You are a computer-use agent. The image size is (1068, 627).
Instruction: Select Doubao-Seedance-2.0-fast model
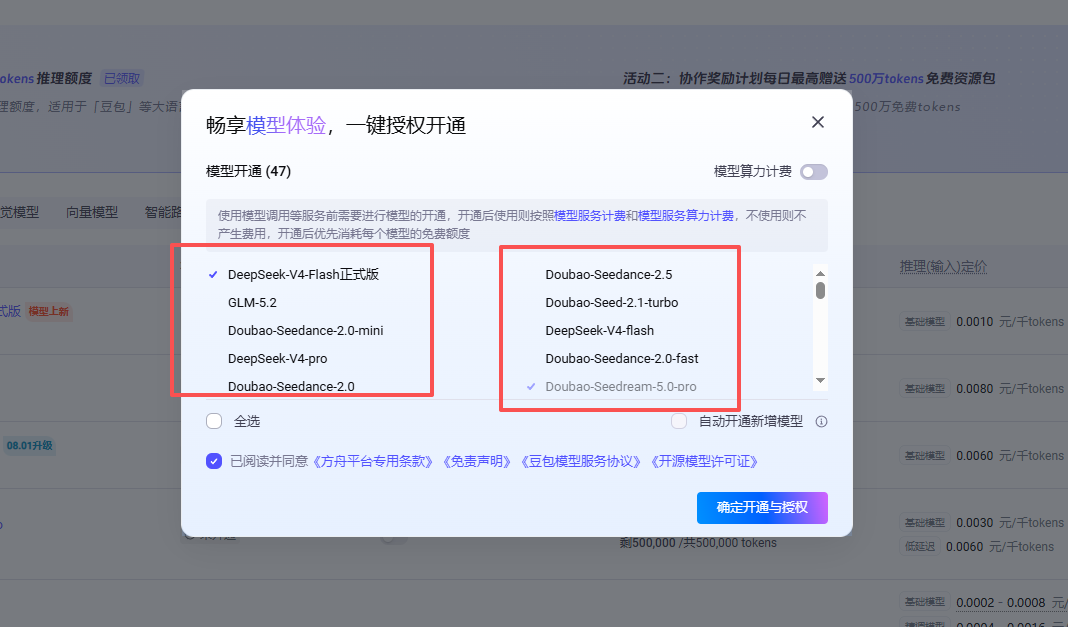[x=622, y=358]
